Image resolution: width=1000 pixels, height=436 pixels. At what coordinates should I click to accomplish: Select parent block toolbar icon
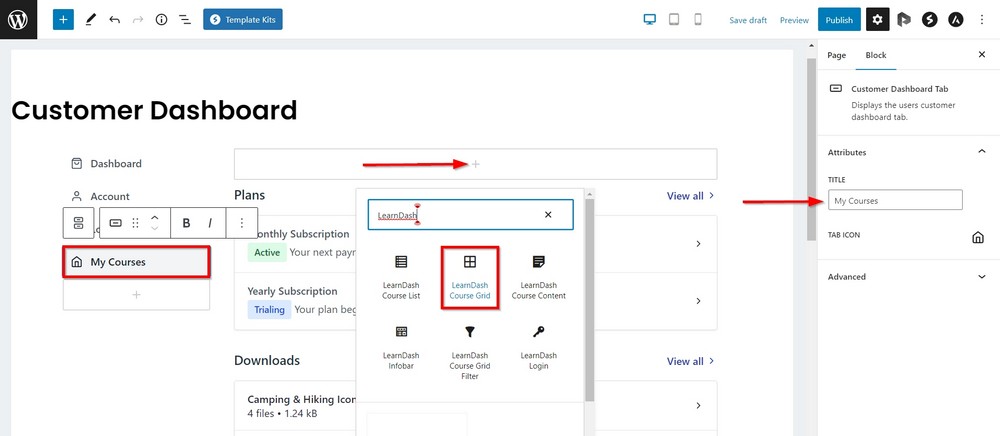click(x=78, y=223)
